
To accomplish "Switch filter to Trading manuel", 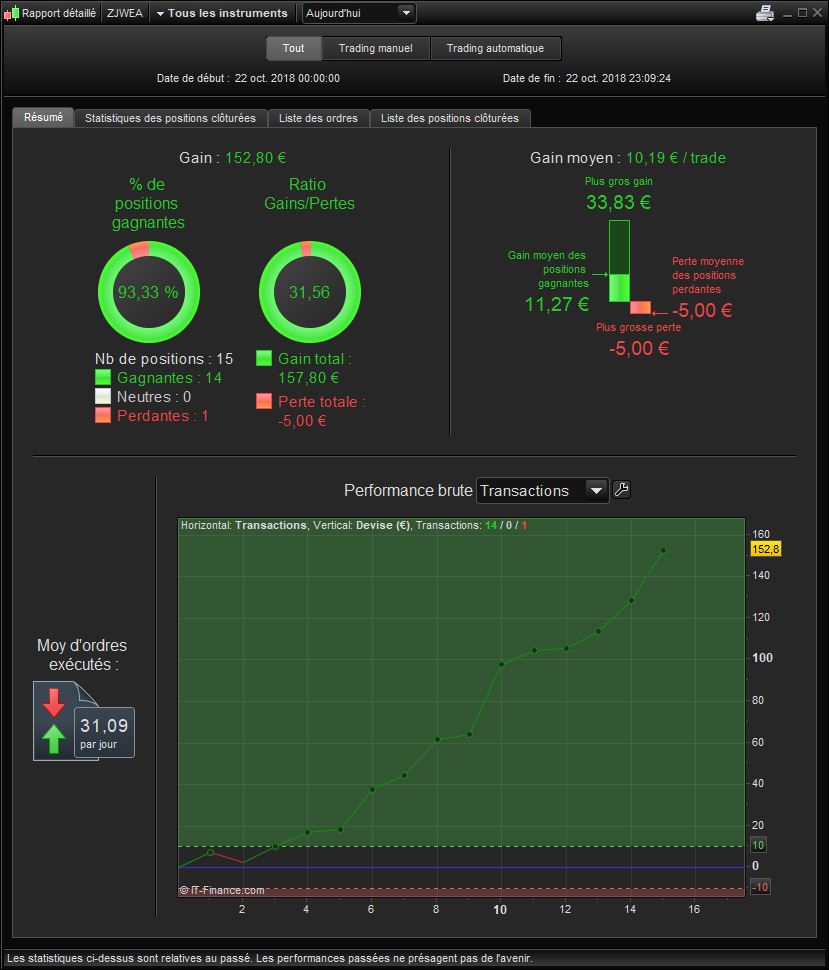I will click(x=375, y=49).
